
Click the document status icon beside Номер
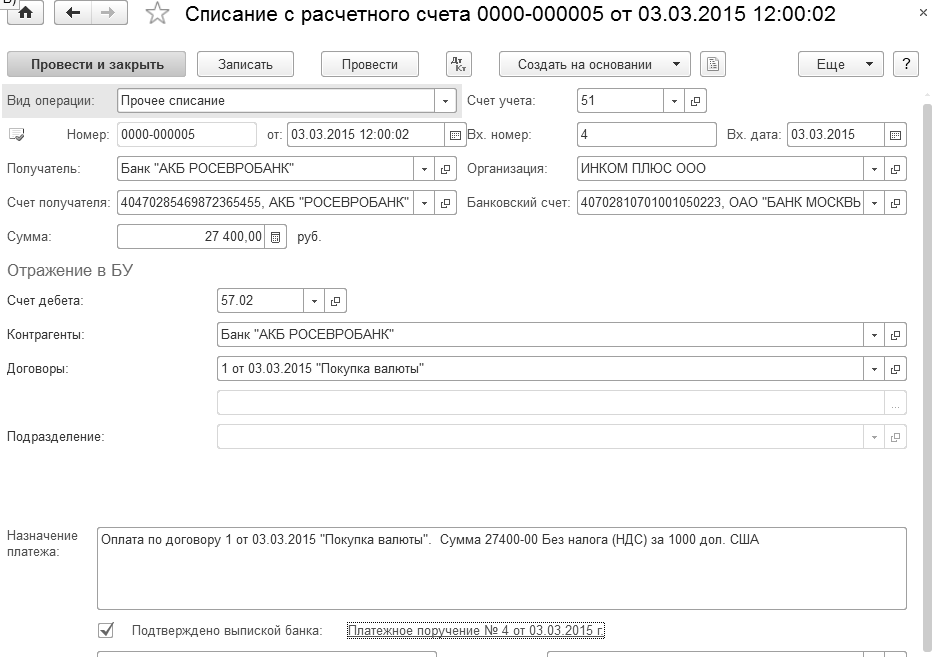pyautogui.click(x=17, y=135)
